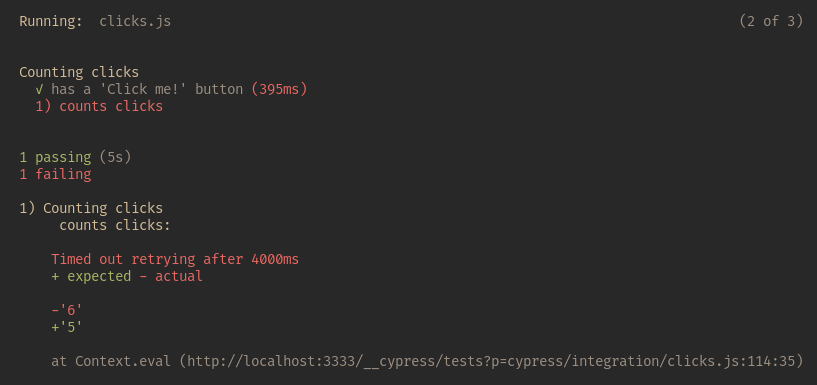Click the (5s) total duration
Image resolution: width=817 pixels, height=385 pixels.
(x=115, y=157)
